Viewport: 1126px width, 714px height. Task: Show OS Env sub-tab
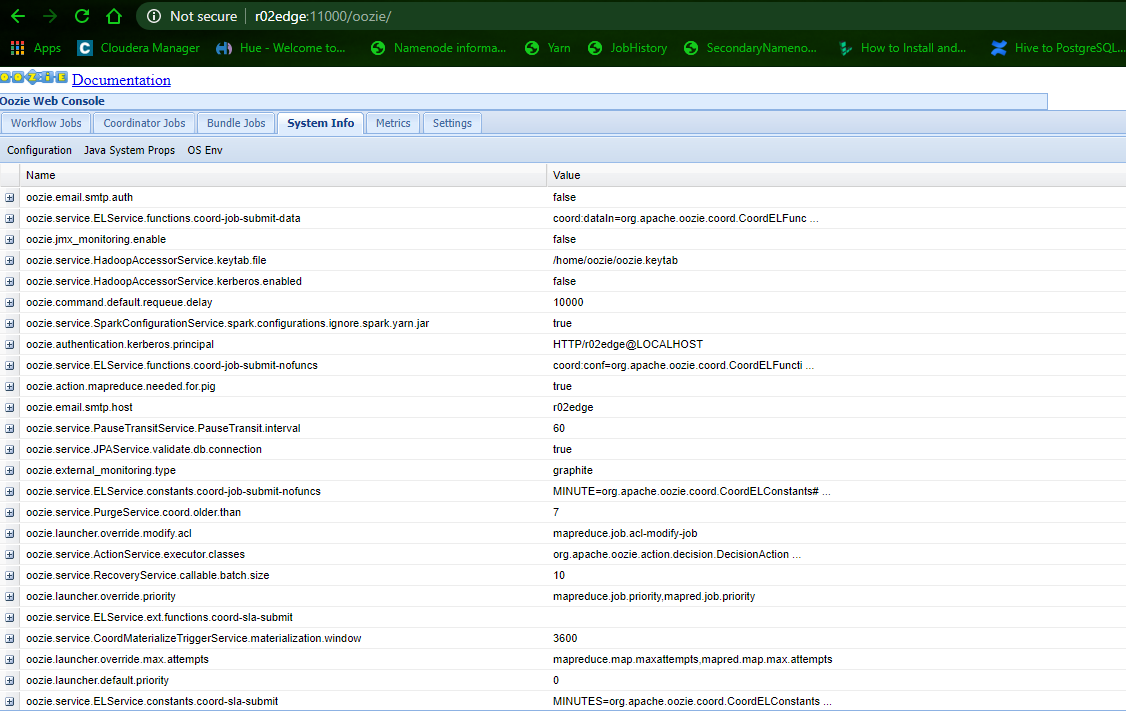[x=205, y=150]
